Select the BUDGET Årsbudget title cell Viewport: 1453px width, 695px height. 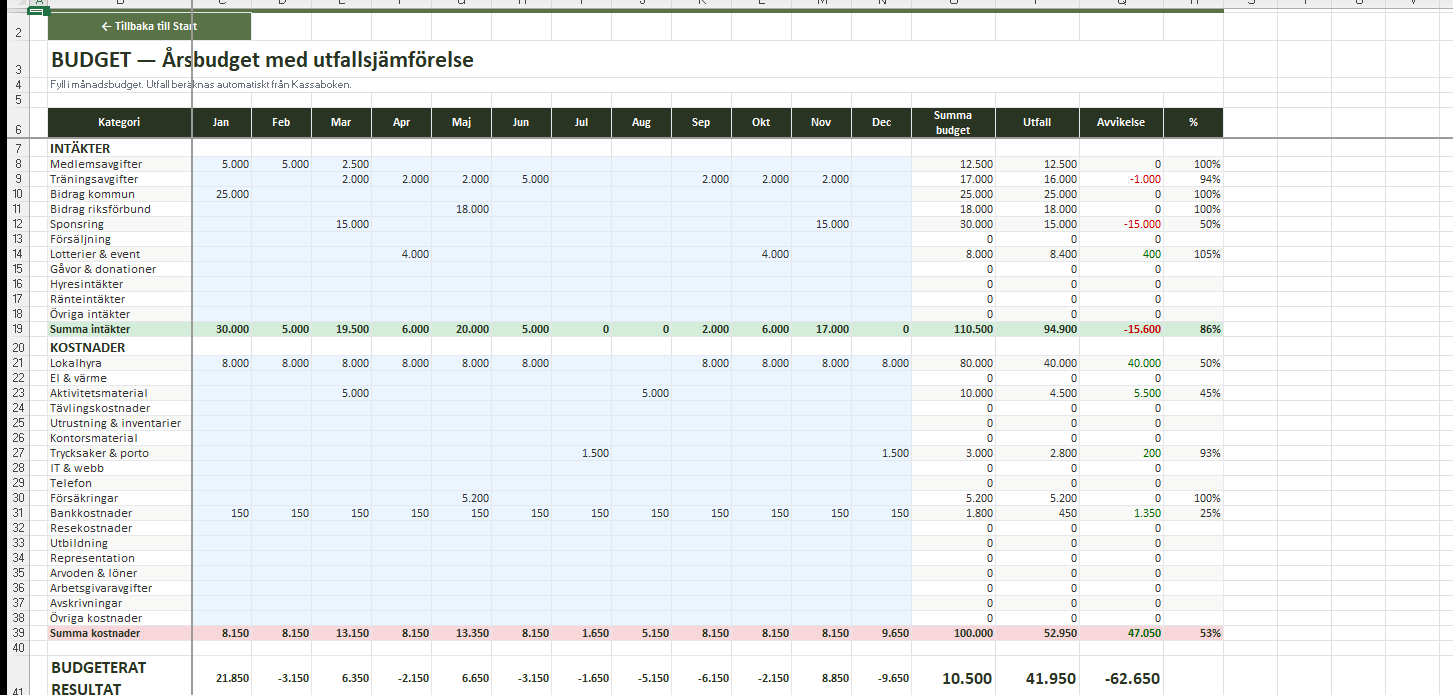(x=262, y=60)
